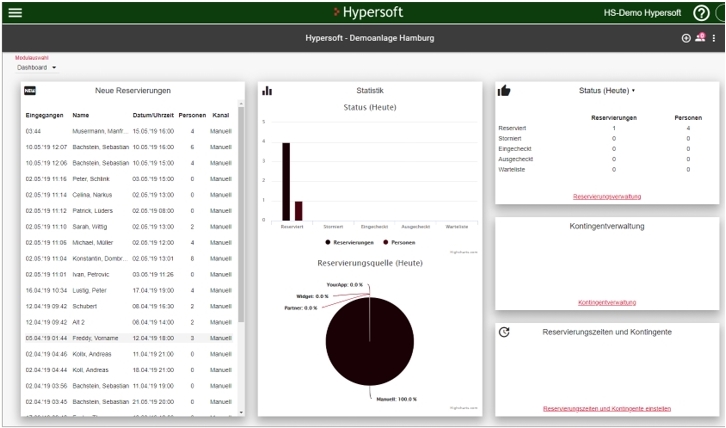Viewport: 726px width, 428px height.
Task: Click the Manuell: 100.0 % pie label
Action: [396, 399]
